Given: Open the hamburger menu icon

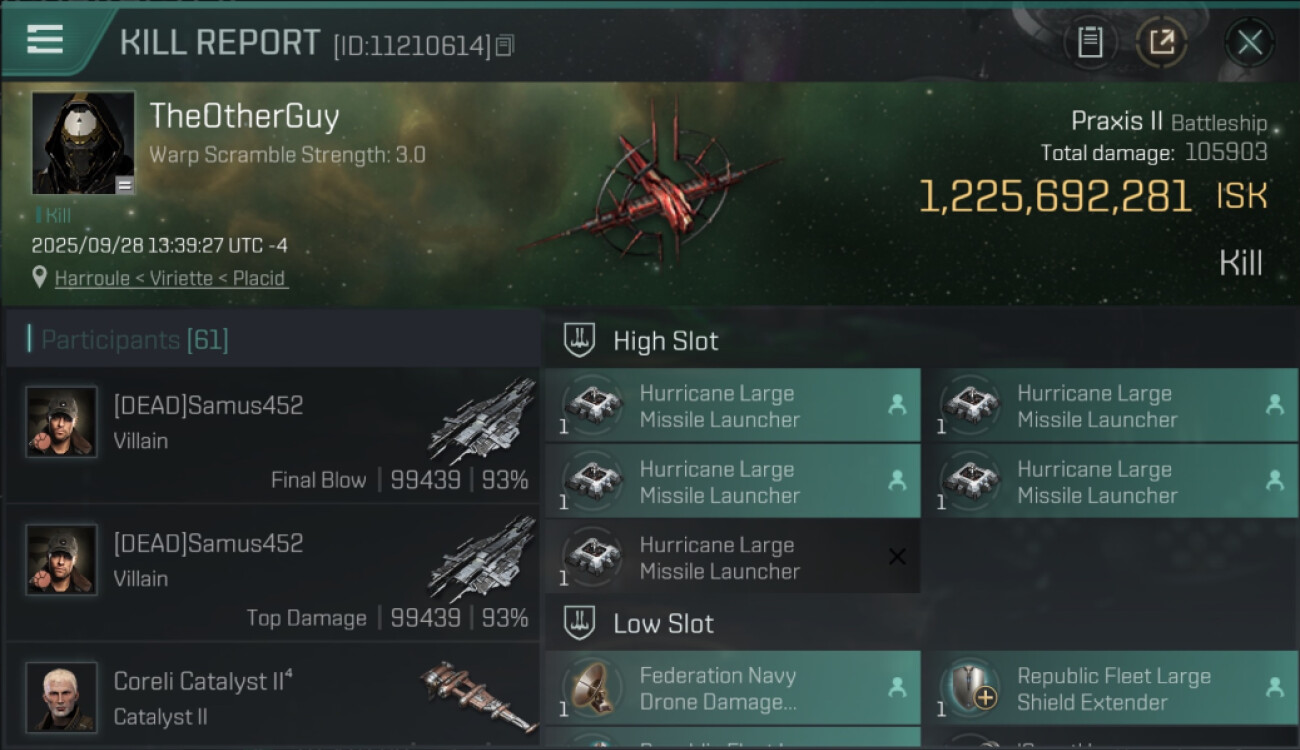Looking at the screenshot, I should [x=45, y=39].
